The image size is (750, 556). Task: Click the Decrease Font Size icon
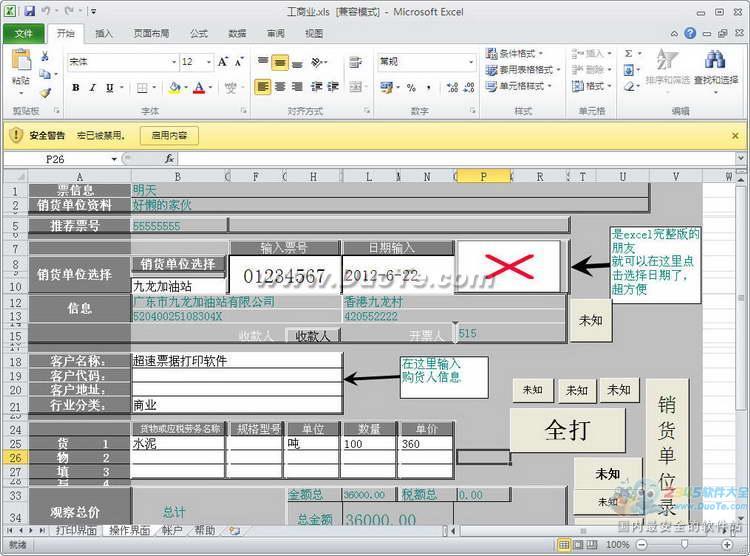[x=239, y=62]
